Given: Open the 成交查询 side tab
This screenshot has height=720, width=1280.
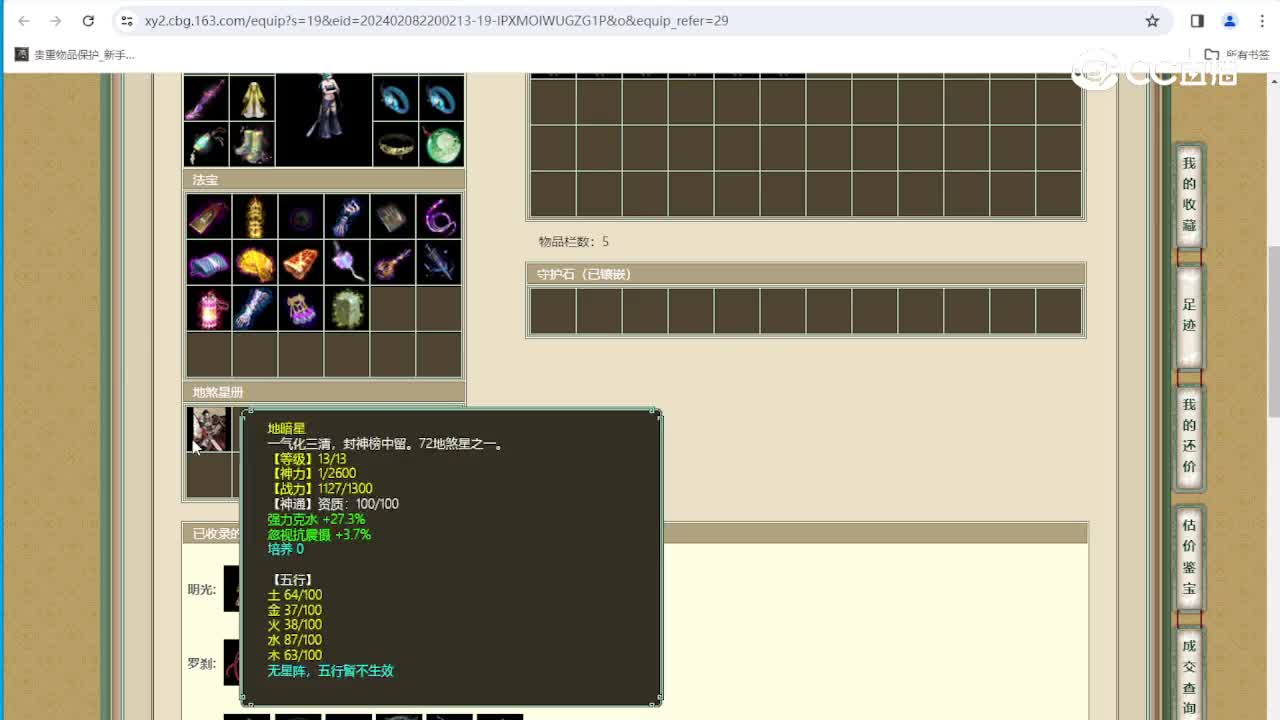Looking at the screenshot, I should pos(1189,675).
